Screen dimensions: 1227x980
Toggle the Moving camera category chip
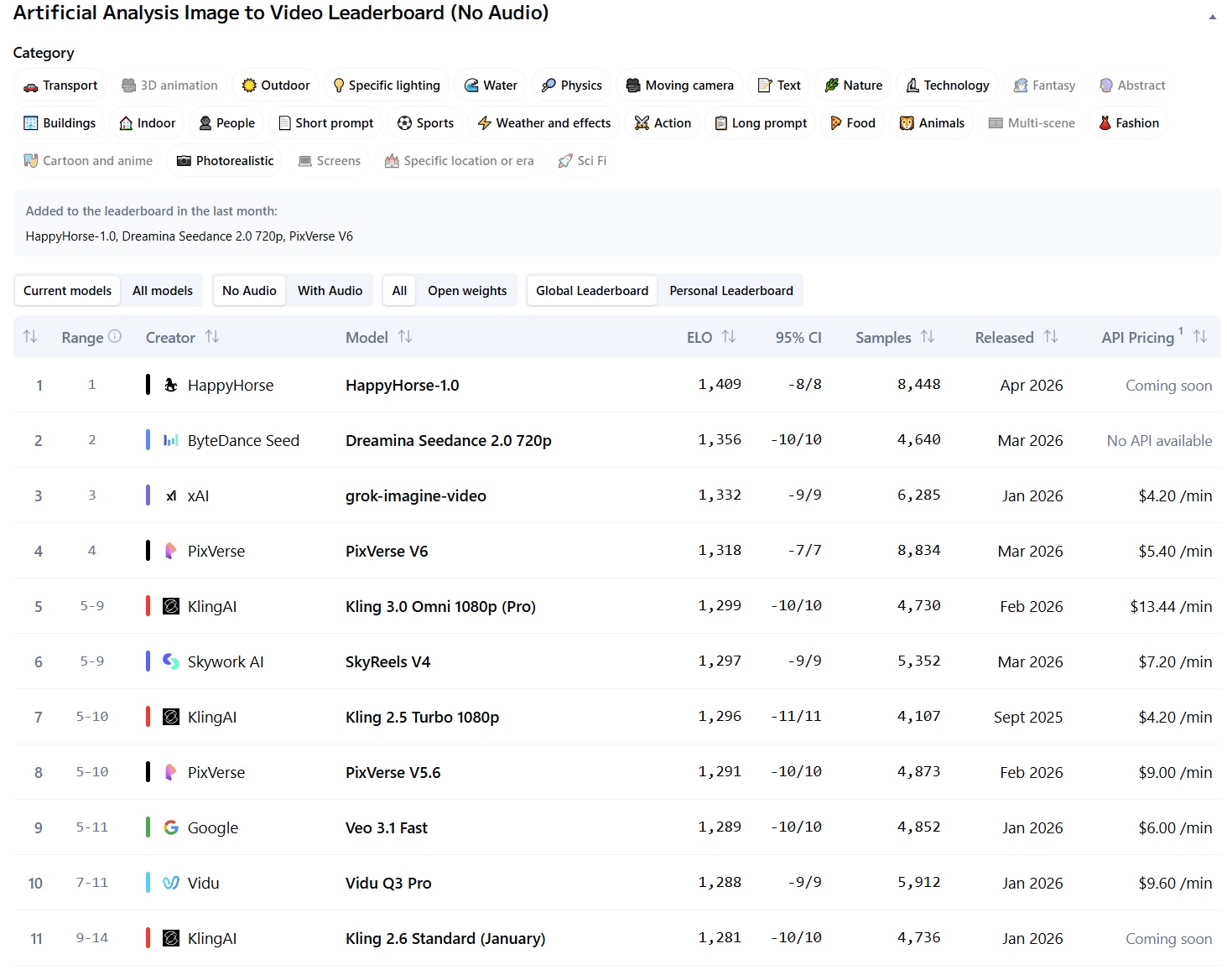[680, 86]
